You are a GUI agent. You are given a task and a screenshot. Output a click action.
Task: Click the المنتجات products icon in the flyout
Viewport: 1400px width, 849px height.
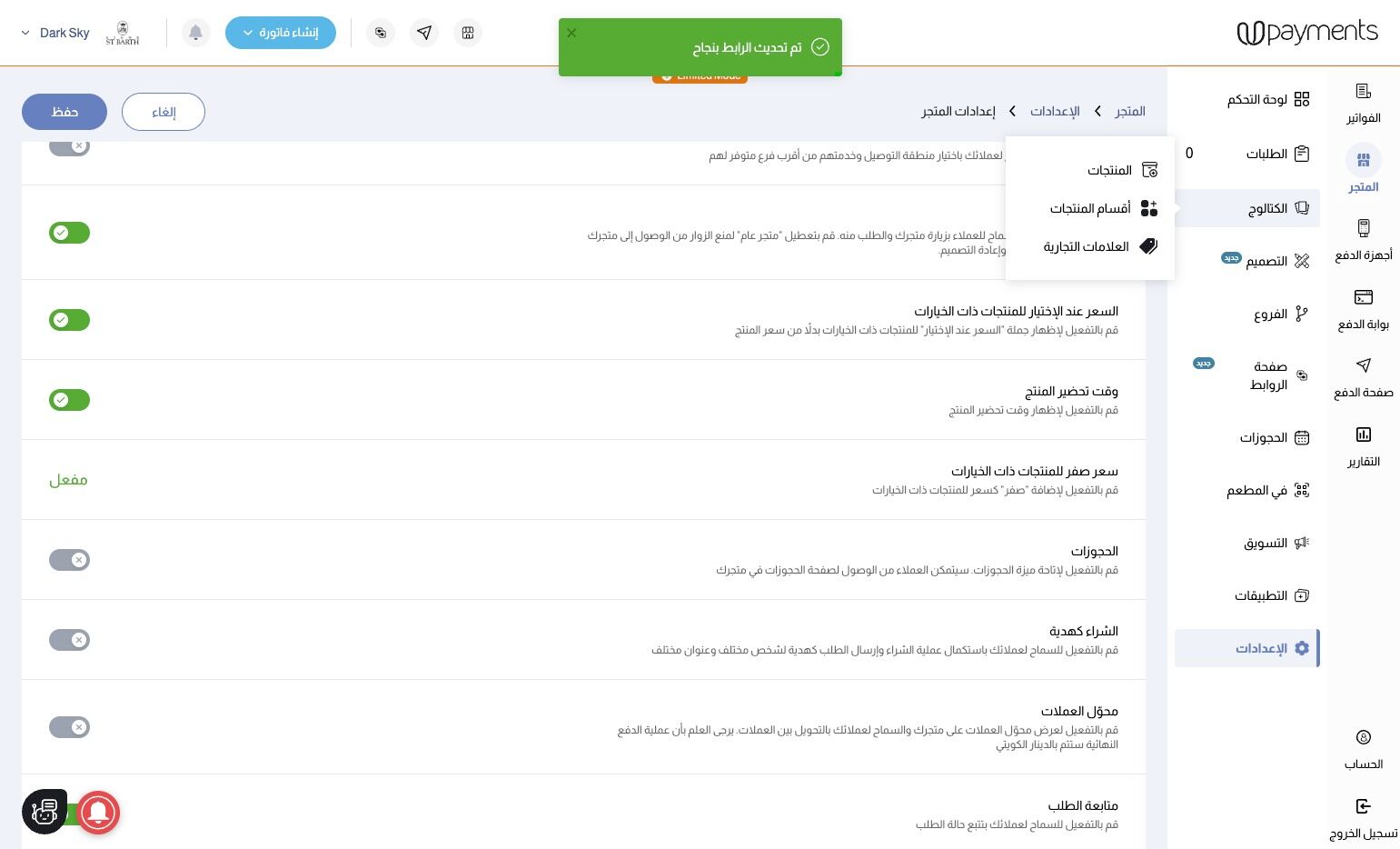pos(1149,170)
